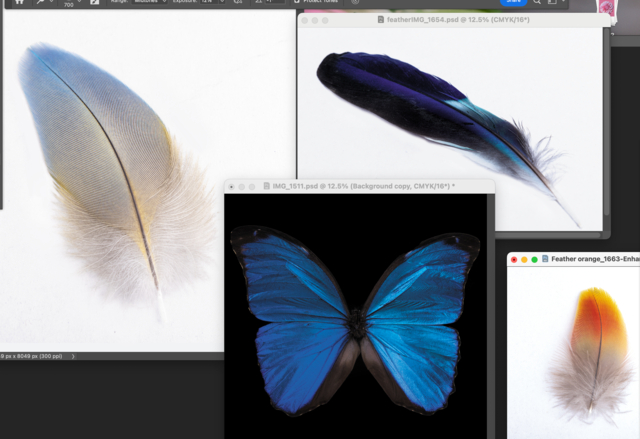Toggle the Protect Tones checkbox
Image resolution: width=640 pixels, height=439 pixels.
pos(297,3)
